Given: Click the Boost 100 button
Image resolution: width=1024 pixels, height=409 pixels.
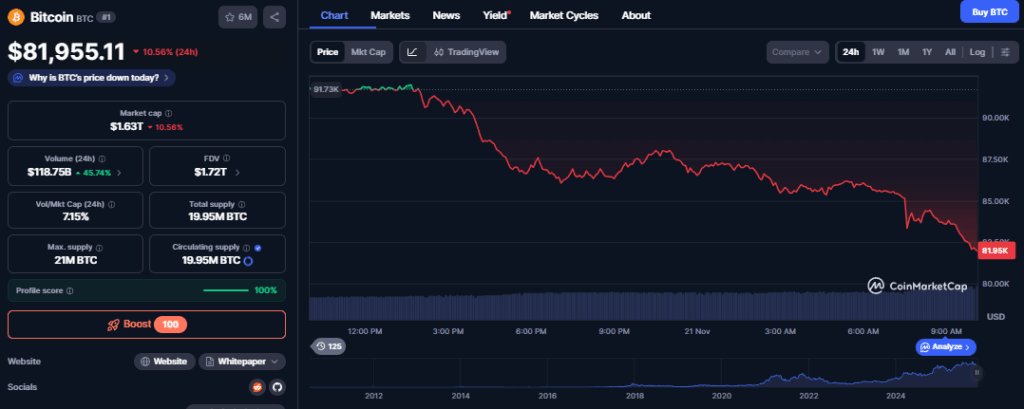Looking at the screenshot, I should [x=147, y=324].
